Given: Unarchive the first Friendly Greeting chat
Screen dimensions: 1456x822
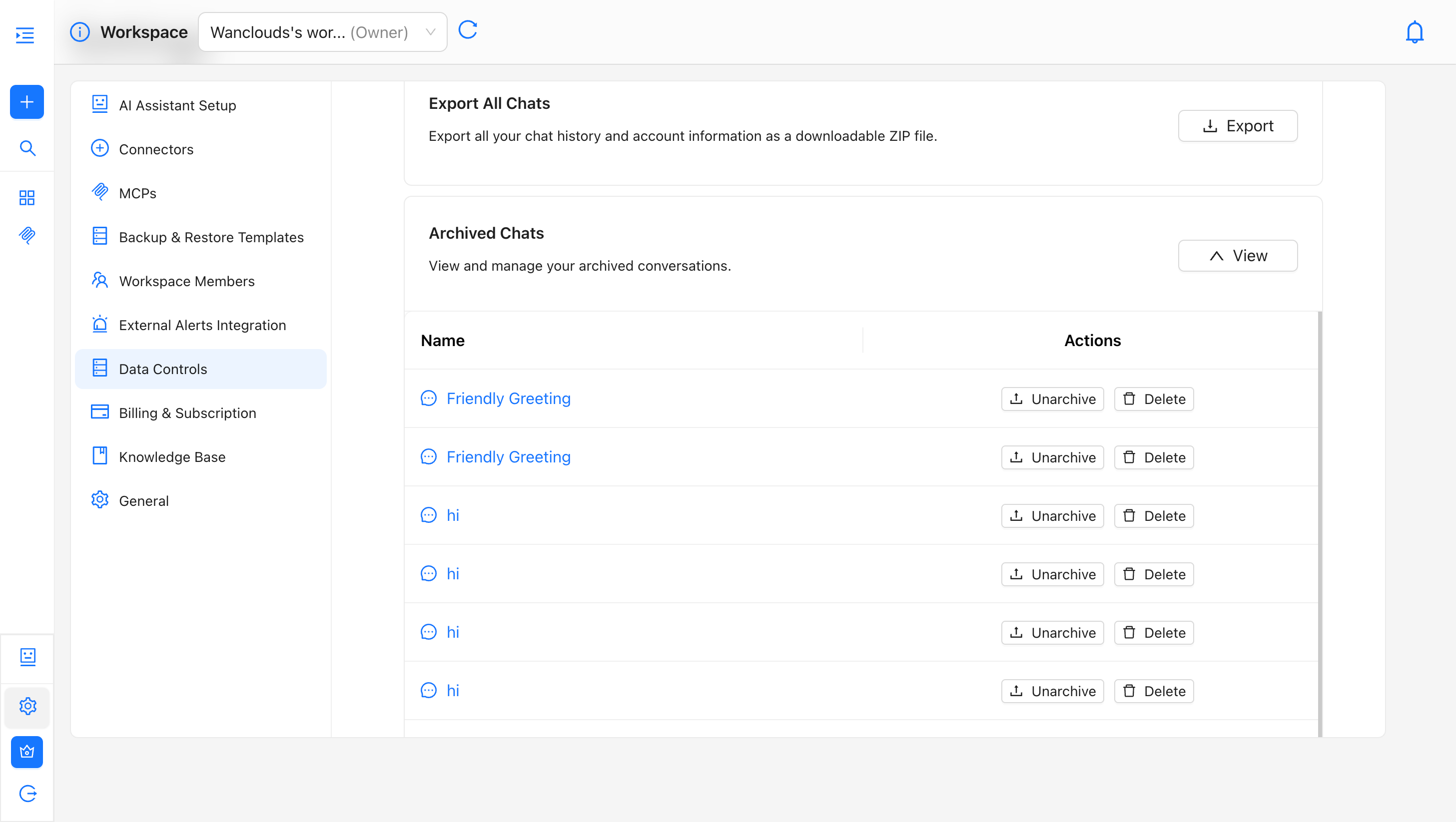Looking at the screenshot, I should (1052, 399).
